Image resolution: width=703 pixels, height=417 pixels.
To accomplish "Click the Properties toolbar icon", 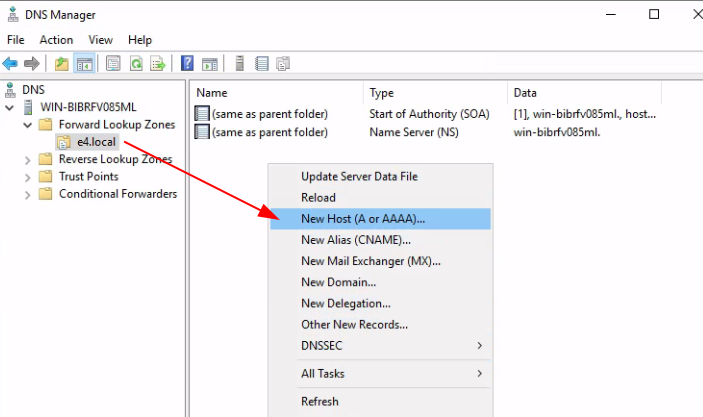I will point(113,64).
